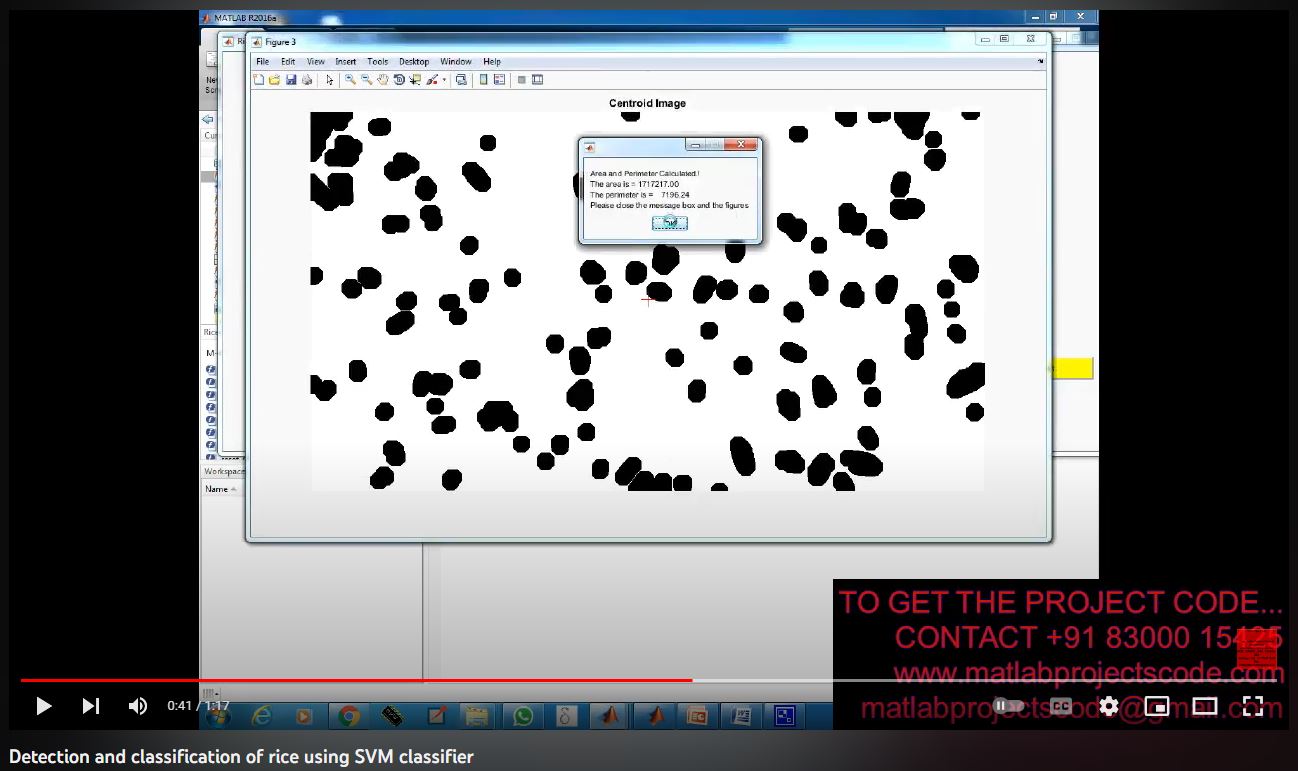The width and height of the screenshot is (1298, 771).
Task: Click the Insert Legend icon
Action: tap(499, 80)
